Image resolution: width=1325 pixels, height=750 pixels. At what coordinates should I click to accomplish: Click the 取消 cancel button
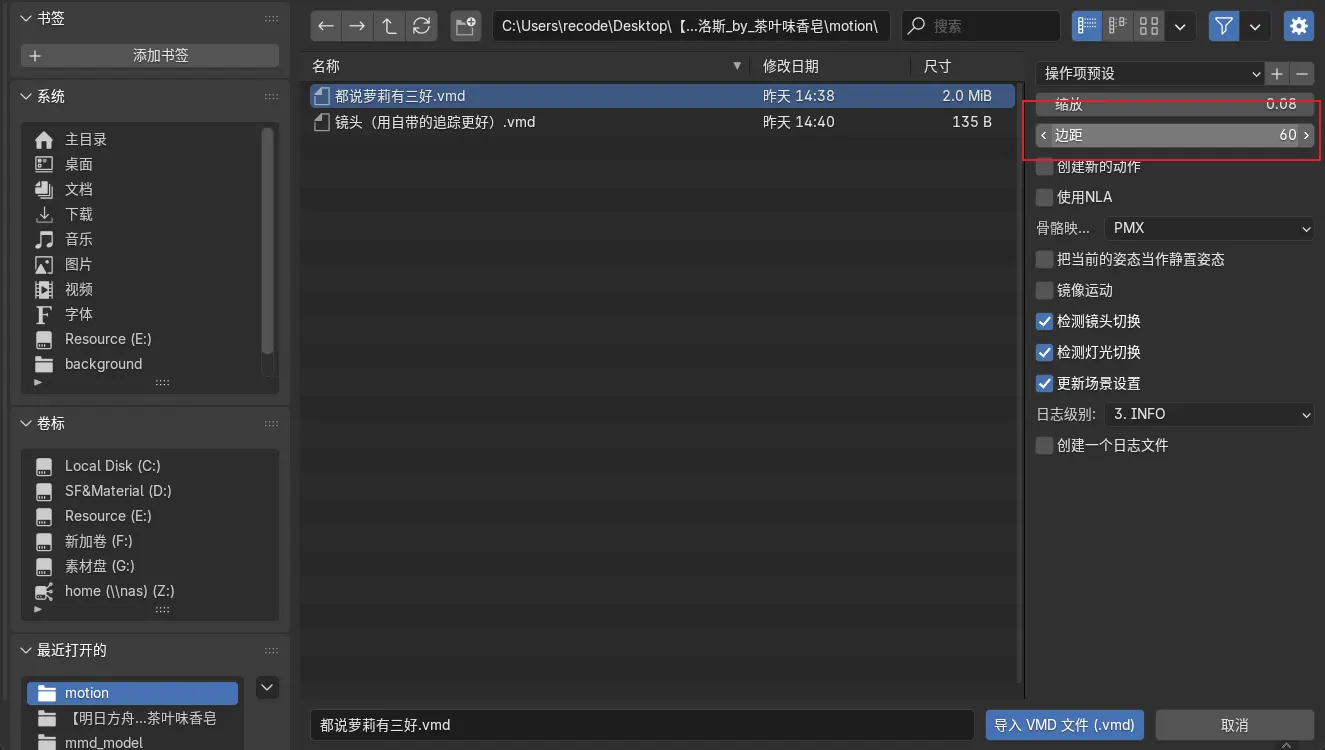coord(1235,725)
